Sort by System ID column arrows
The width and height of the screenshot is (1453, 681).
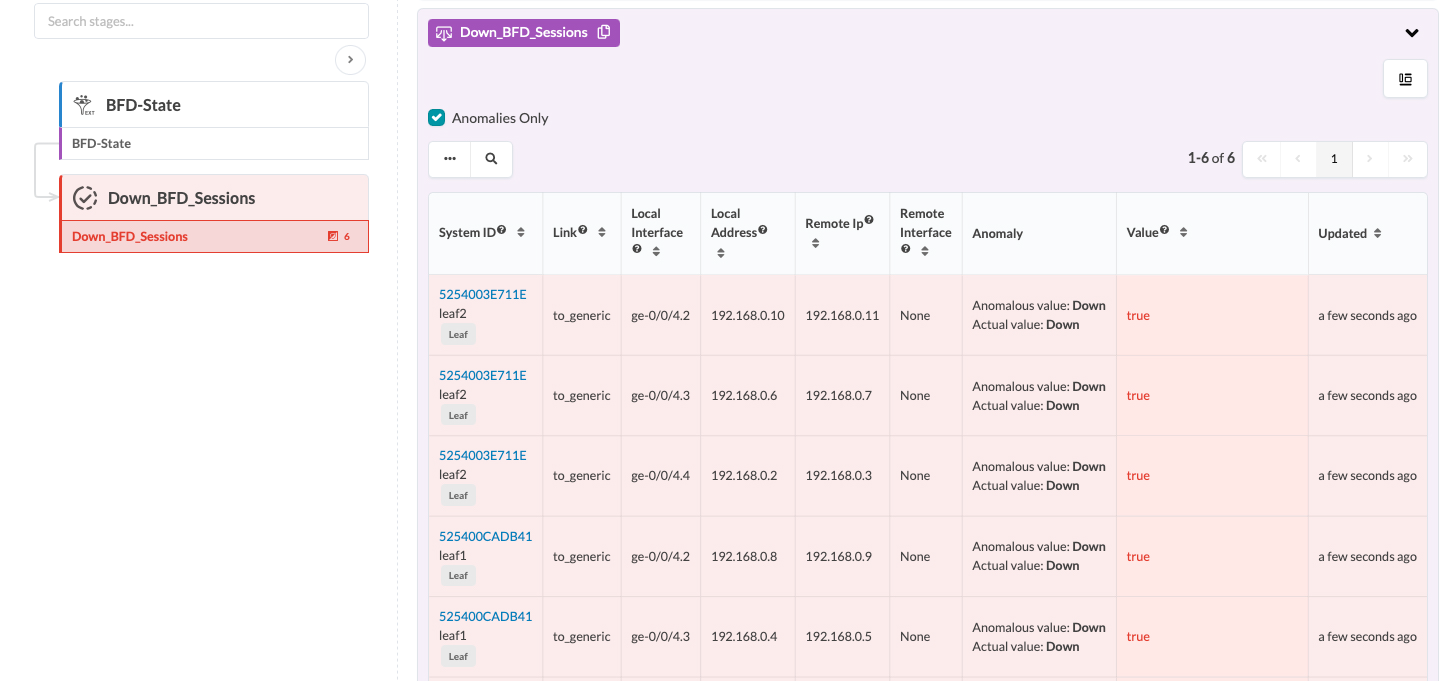point(521,232)
